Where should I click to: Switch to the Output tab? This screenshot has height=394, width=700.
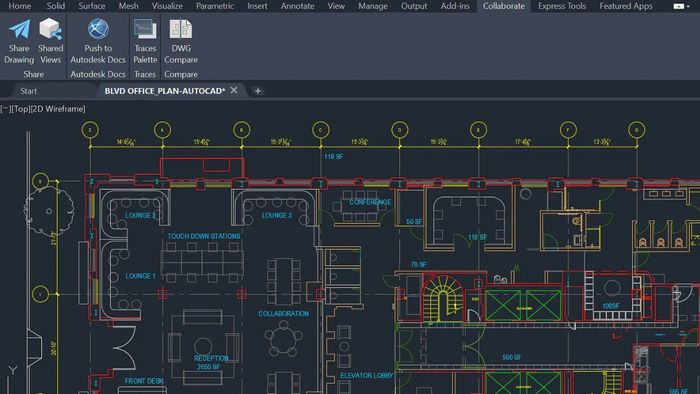(414, 6)
